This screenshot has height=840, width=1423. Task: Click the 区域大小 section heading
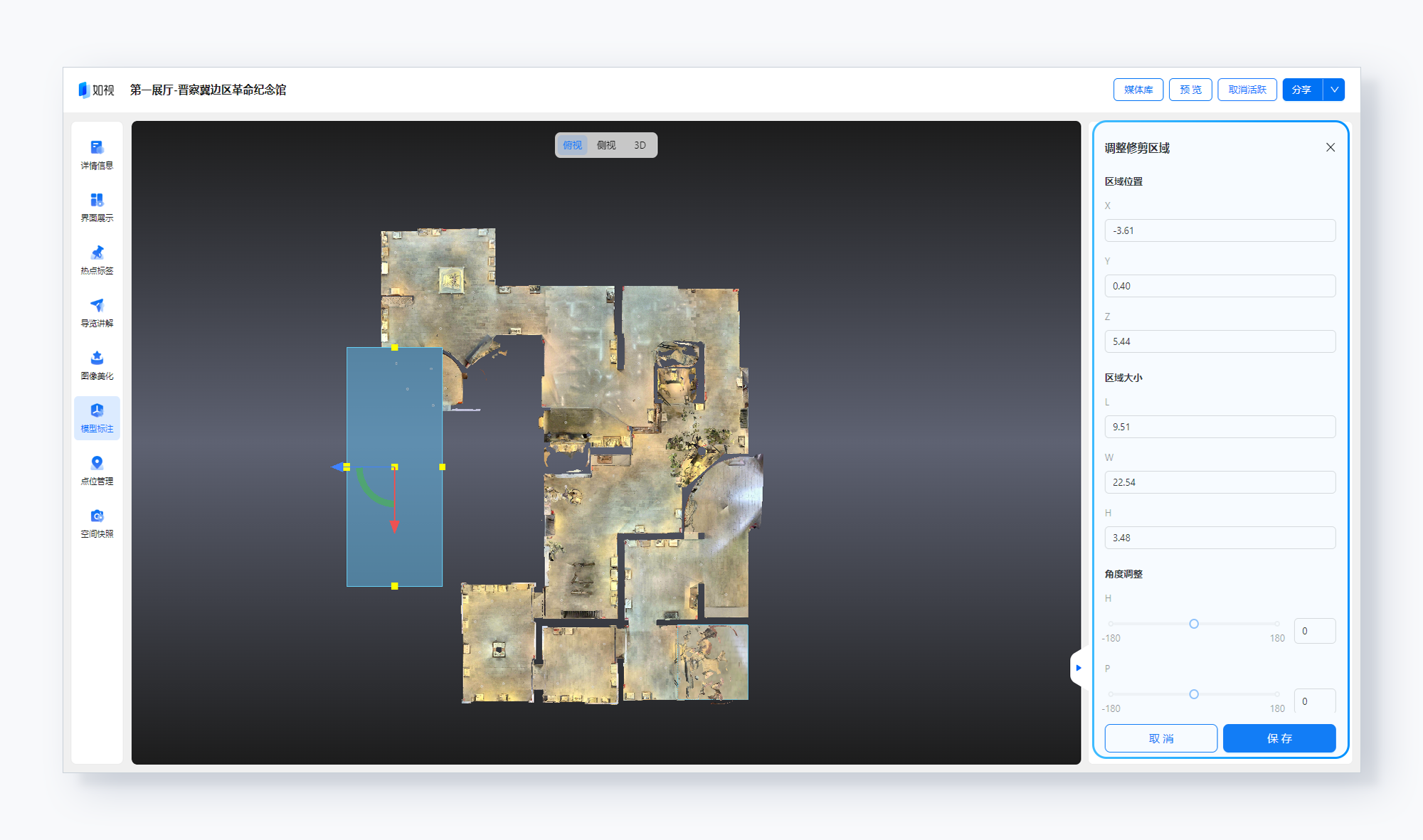click(1123, 378)
